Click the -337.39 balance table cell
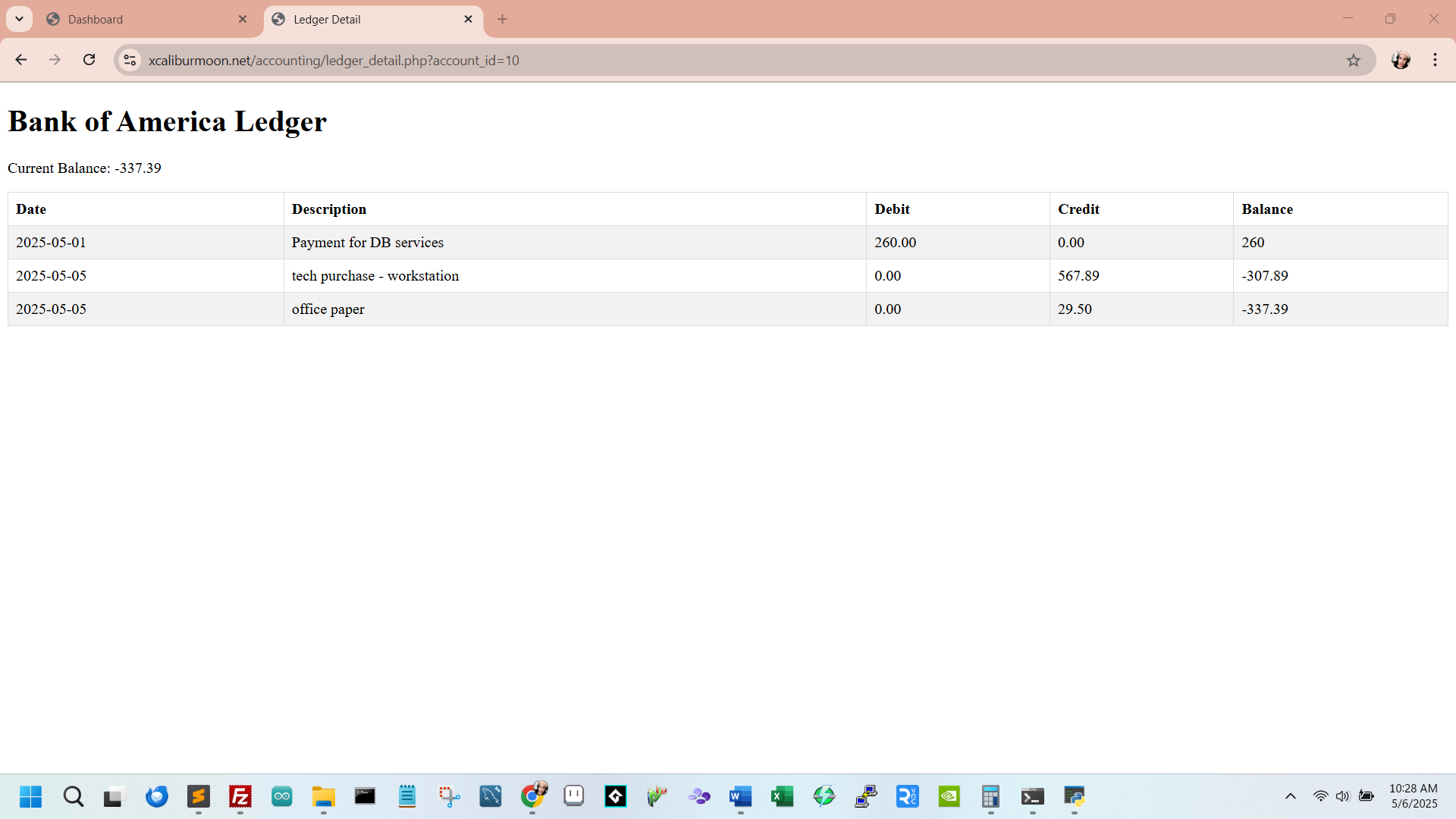Viewport: 1456px width, 819px height. (x=1340, y=309)
